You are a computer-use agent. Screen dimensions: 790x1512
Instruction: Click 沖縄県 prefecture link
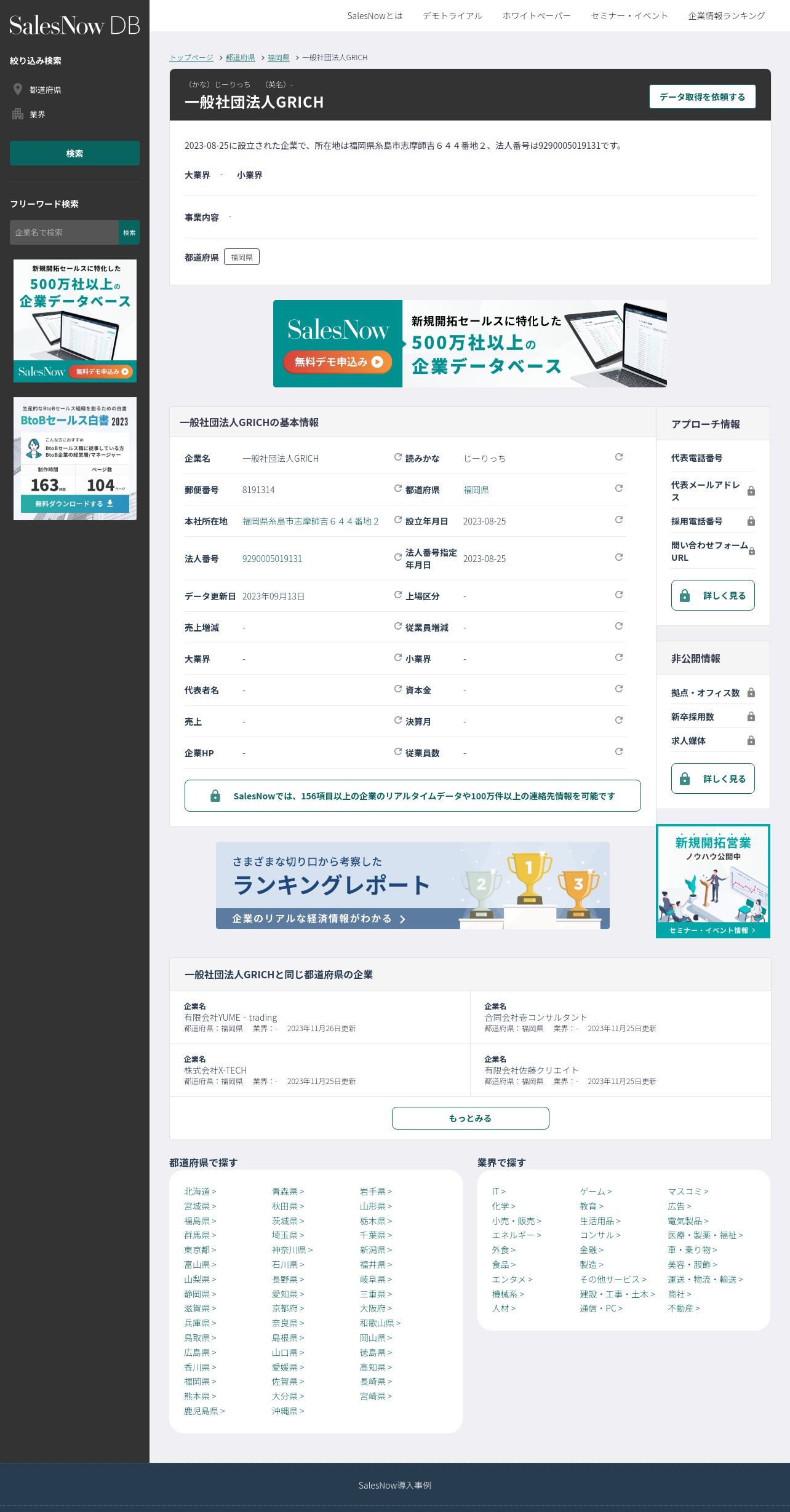pos(288,1411)
